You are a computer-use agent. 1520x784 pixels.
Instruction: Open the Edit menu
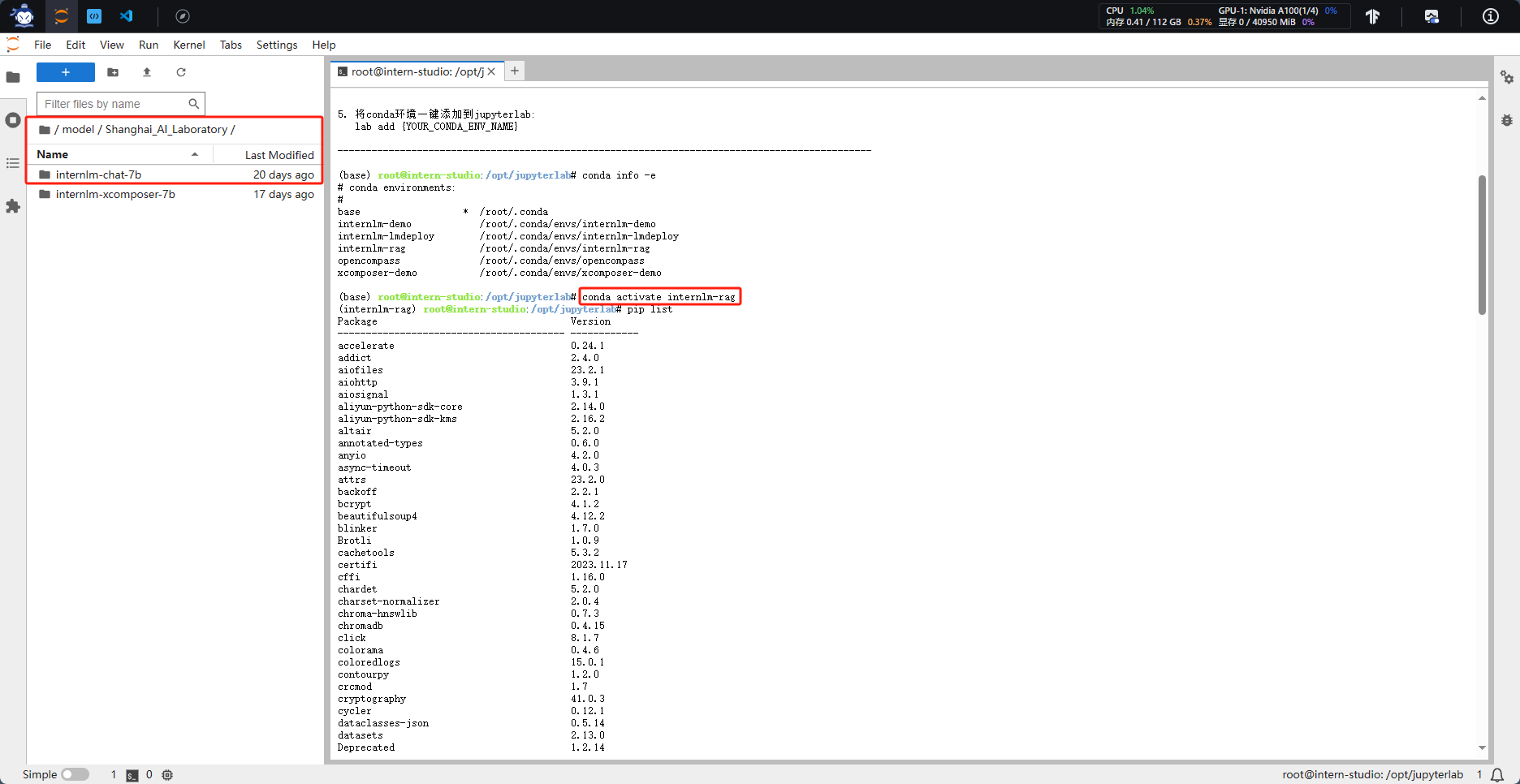(x=76, y=45)
